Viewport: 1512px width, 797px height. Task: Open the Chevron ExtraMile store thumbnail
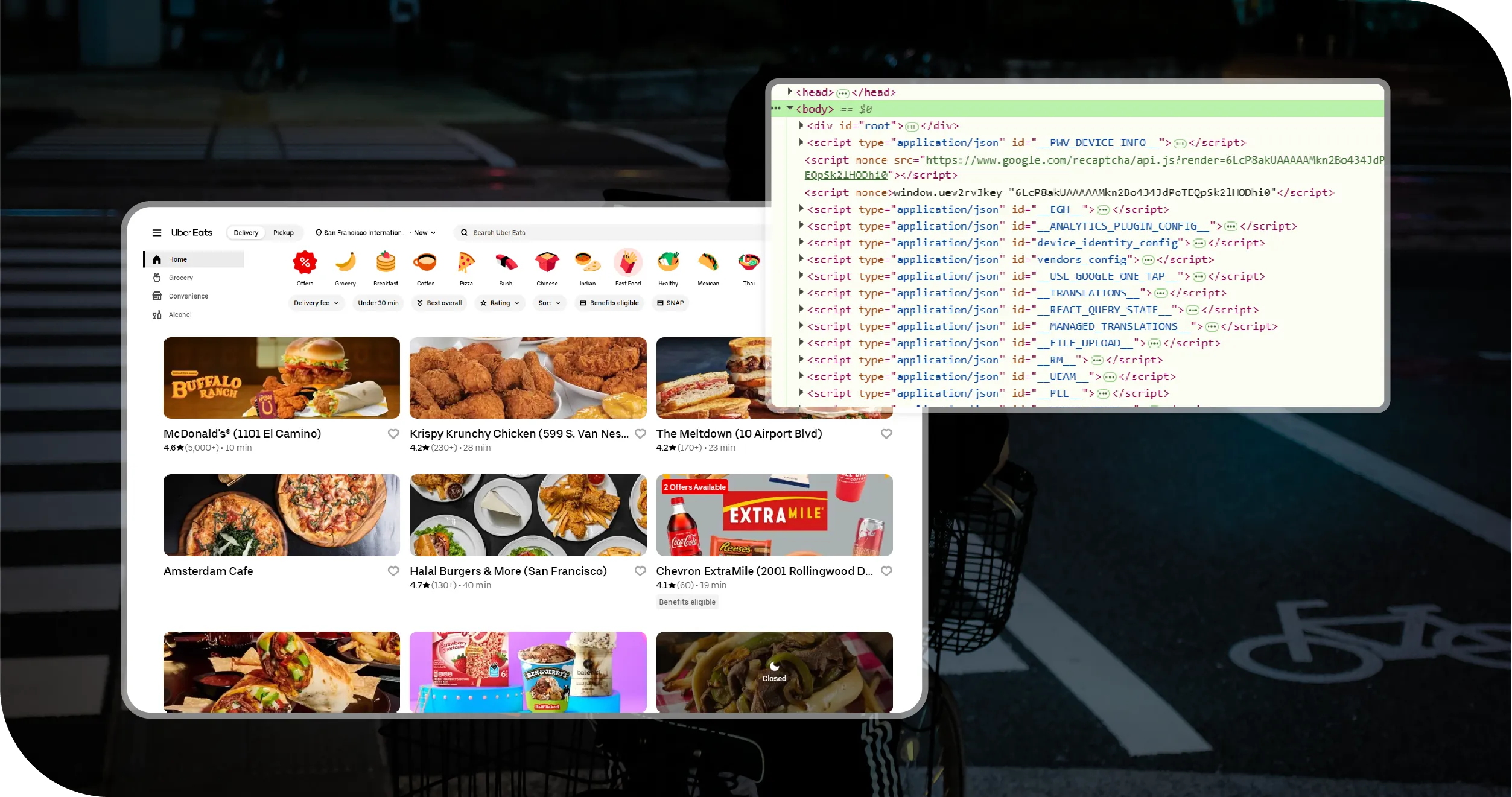774,515
